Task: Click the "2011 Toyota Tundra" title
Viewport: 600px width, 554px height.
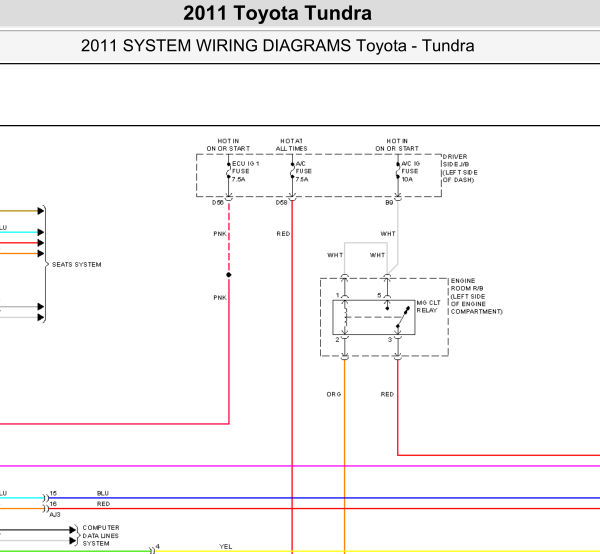Action: tap(277, 13)
